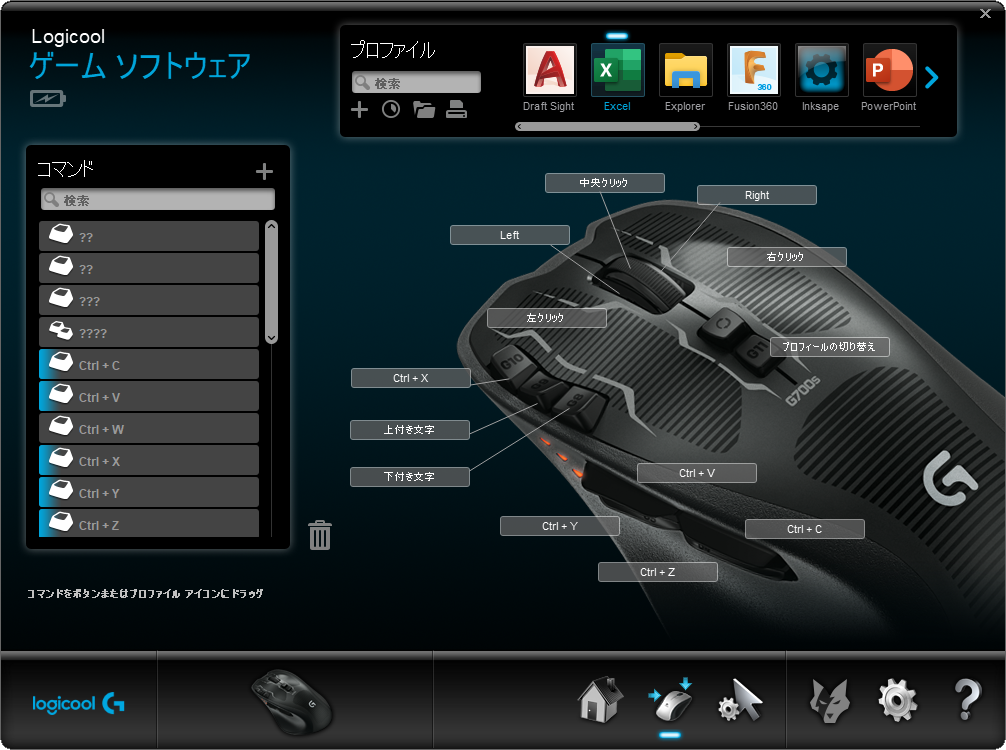Image resolution: width=1006 pixels, height=750 pixels.
Task: Click the プロフィールの切り替え button label
Action: pyautogui.click(x=829, y=347)
